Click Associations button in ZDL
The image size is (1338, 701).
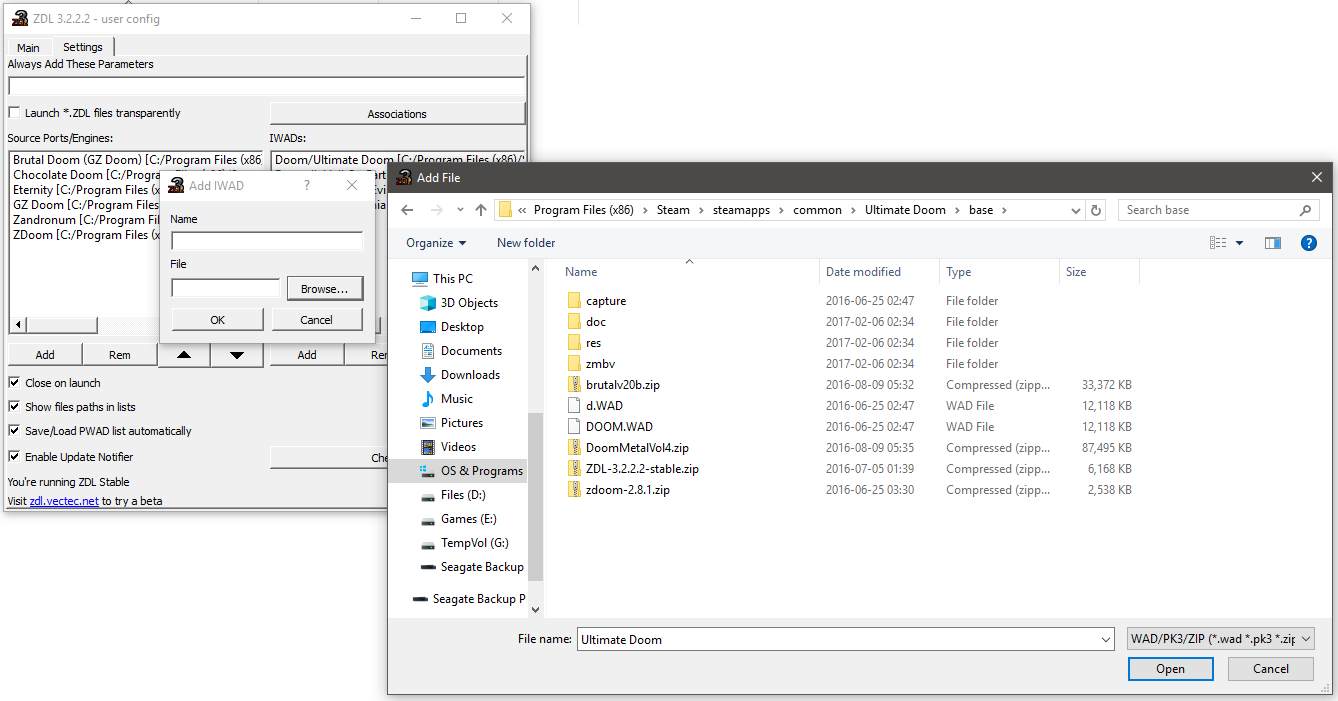coord(397,114)
